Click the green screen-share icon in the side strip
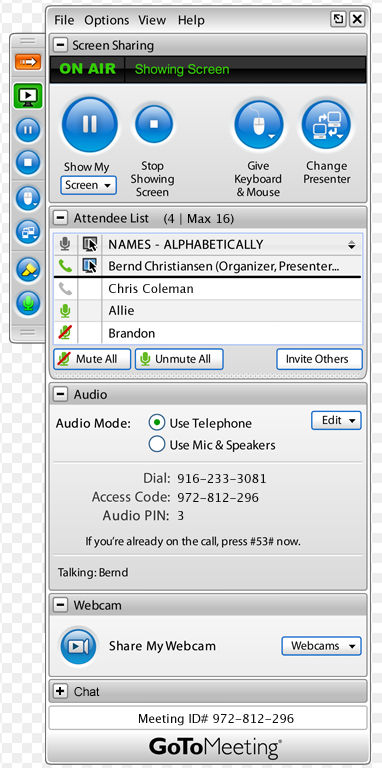Screen dimensions: 382x768 [x=28, y=96]
